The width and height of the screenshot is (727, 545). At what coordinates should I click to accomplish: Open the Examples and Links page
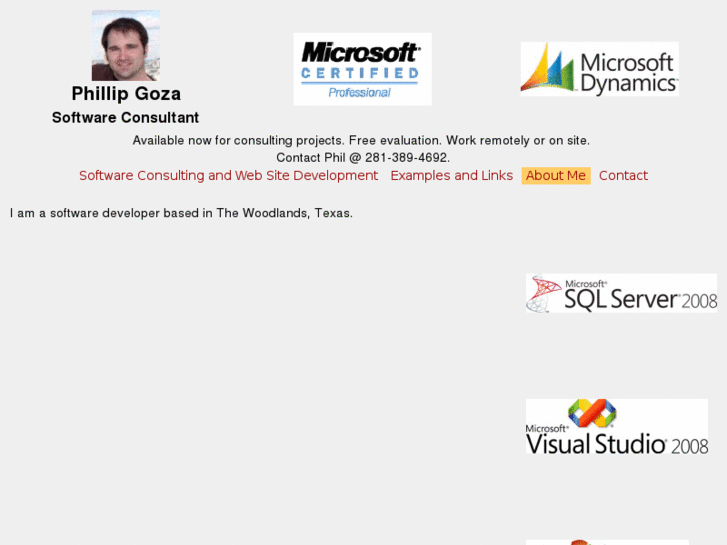pyautogui.click(x=452, y=176)
